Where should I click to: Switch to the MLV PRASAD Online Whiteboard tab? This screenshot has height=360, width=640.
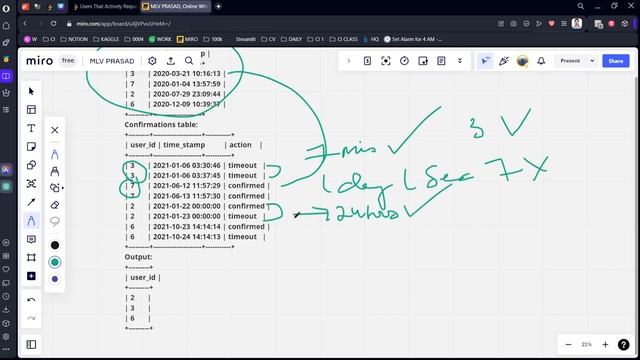point(176,6)
